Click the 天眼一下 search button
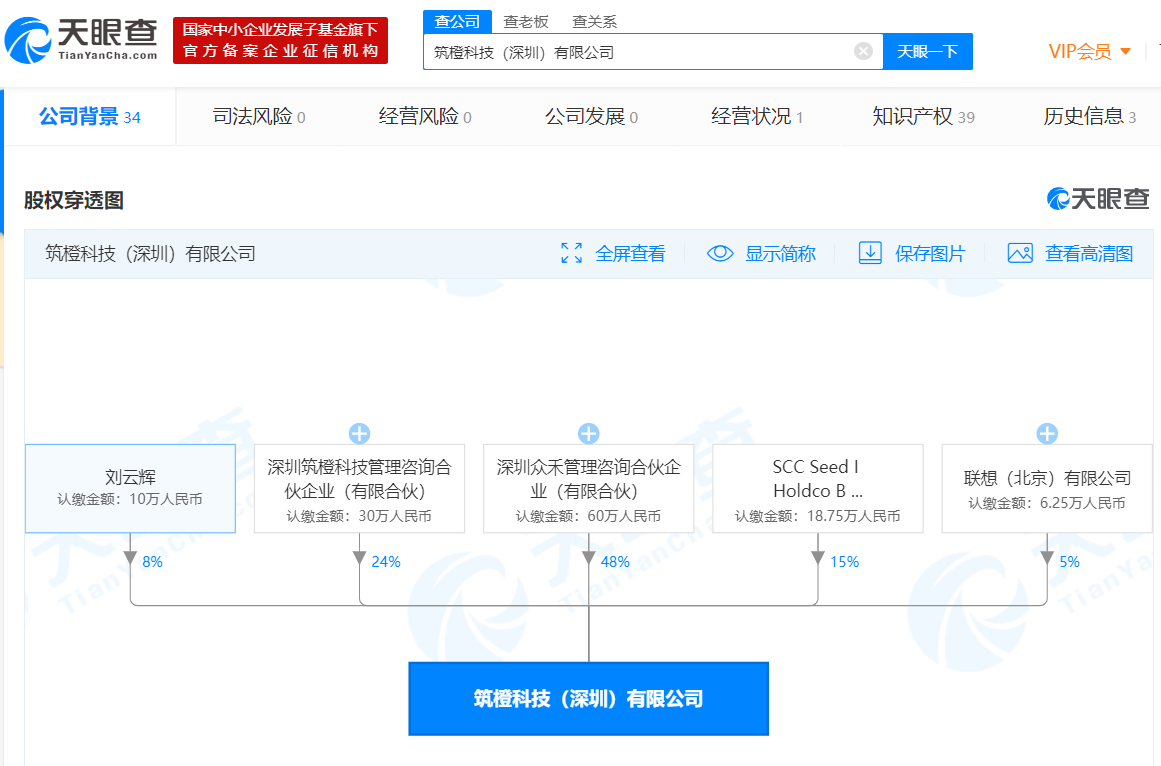 [x=928, y=51]
